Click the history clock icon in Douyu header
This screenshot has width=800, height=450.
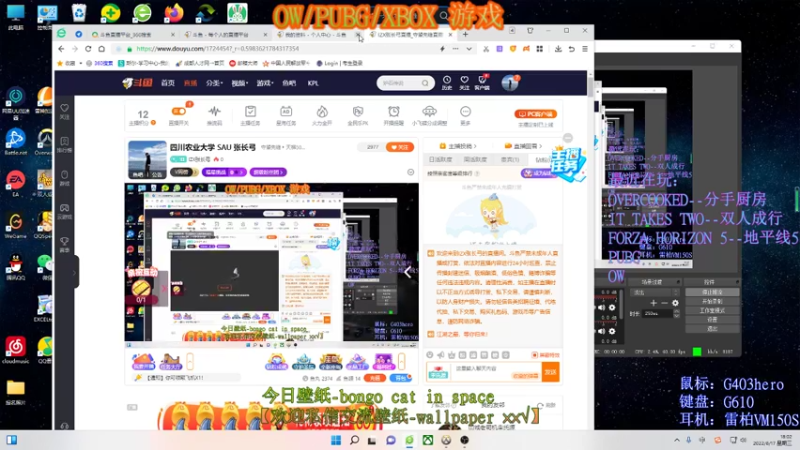click(x=447, y=80)
